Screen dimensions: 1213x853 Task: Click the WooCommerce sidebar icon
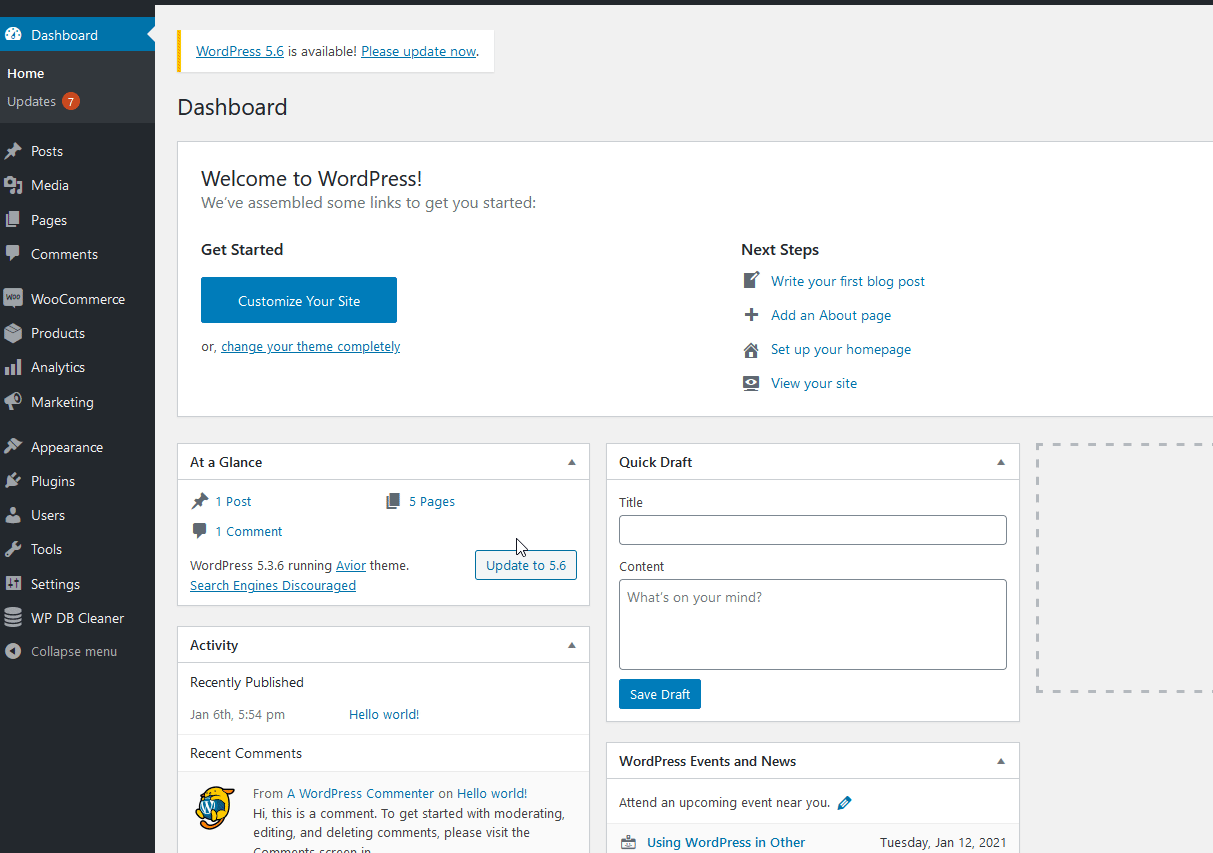point(13,299)
